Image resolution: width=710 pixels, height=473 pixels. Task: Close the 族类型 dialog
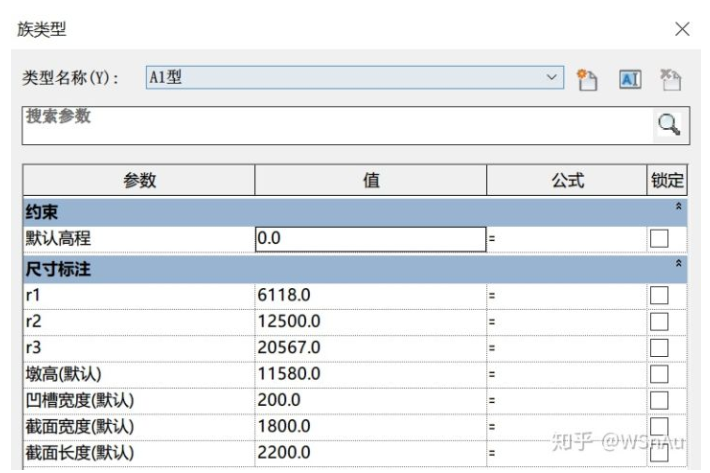click(x=682, y=29)
